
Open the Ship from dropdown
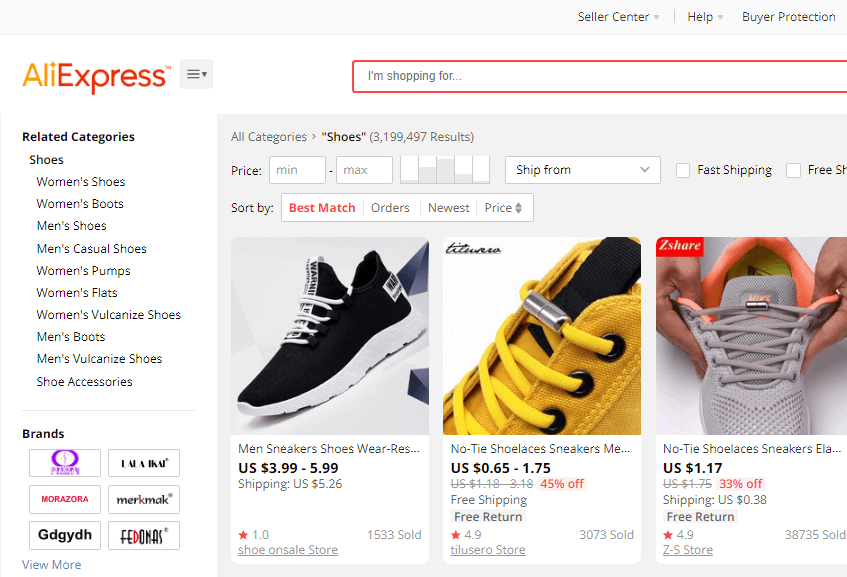[582, 170]
